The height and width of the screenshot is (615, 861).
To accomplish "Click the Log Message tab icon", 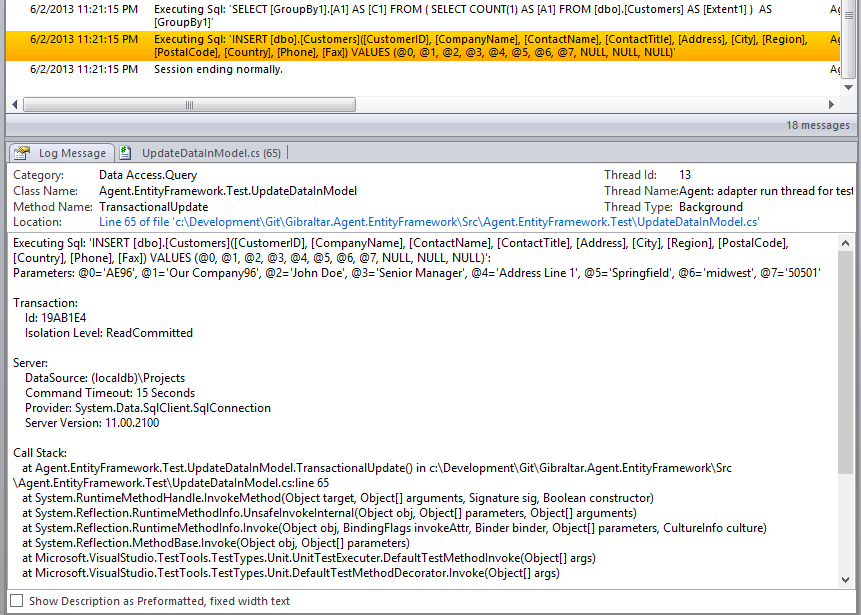I will pos(22,153).
